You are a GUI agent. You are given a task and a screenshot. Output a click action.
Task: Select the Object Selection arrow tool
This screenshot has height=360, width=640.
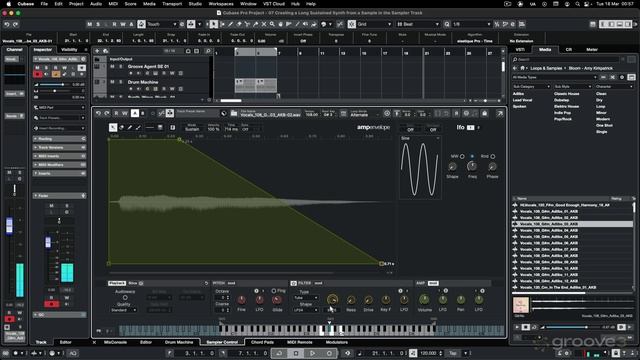[x=213, y=24]
